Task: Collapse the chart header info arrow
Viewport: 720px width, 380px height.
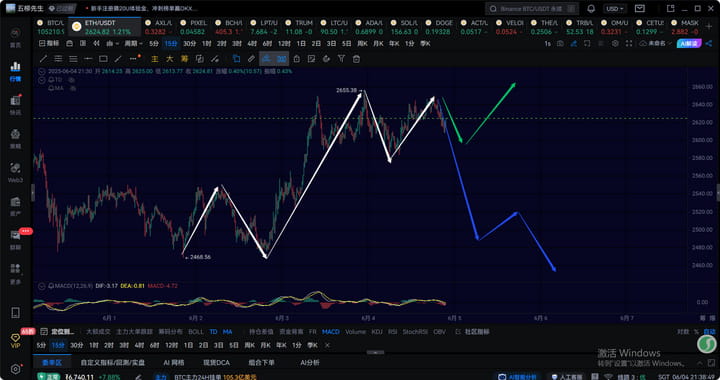Action: pyautogui.click(x=42, y=72)
